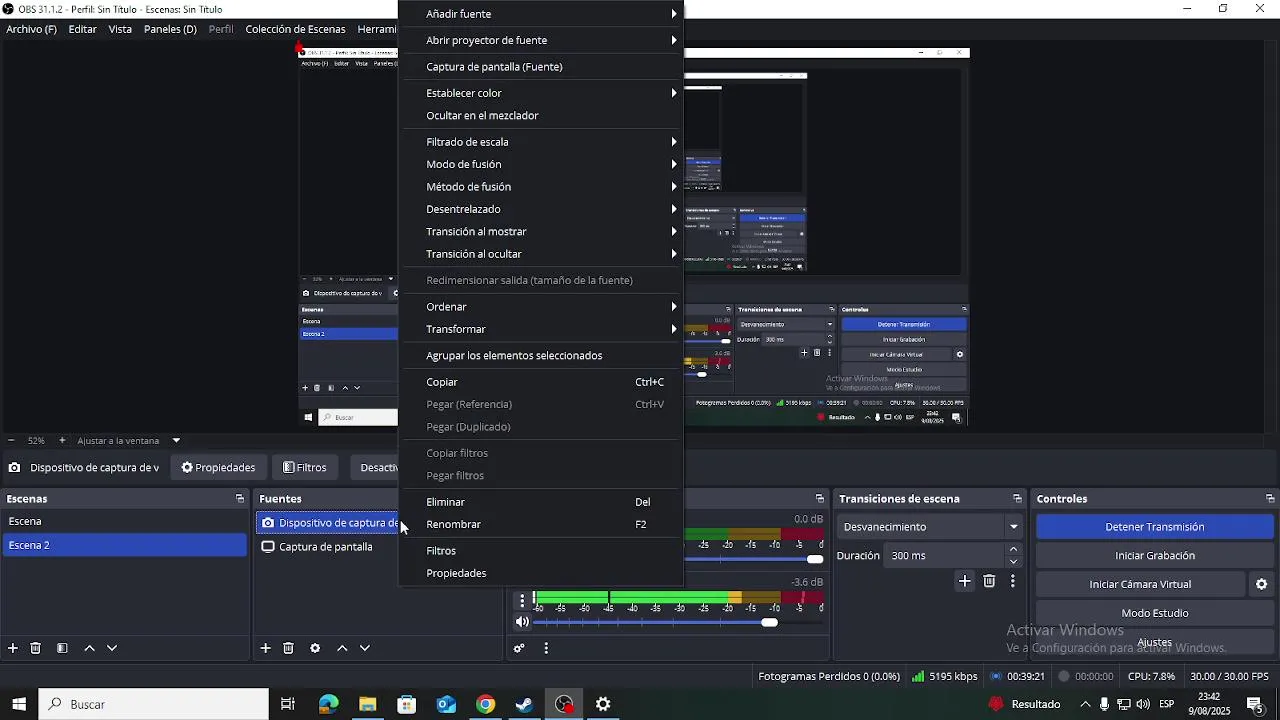Open scene filters icon in Escenas panel
Image resolution: width=1280 pixels, height=720 pixels.
tap(62, 648)
